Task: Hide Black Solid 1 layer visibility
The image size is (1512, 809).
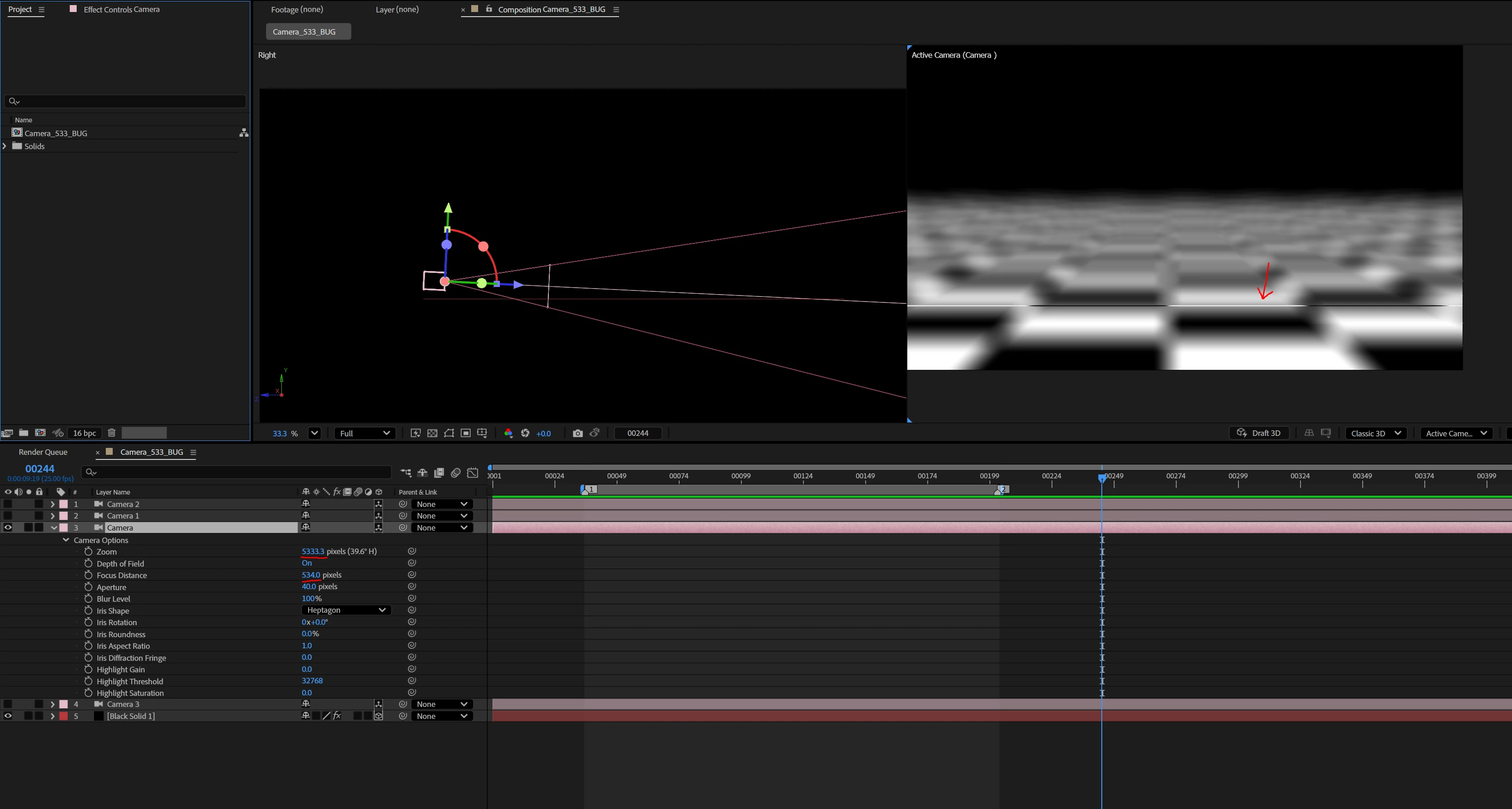Action: point(8,716)
